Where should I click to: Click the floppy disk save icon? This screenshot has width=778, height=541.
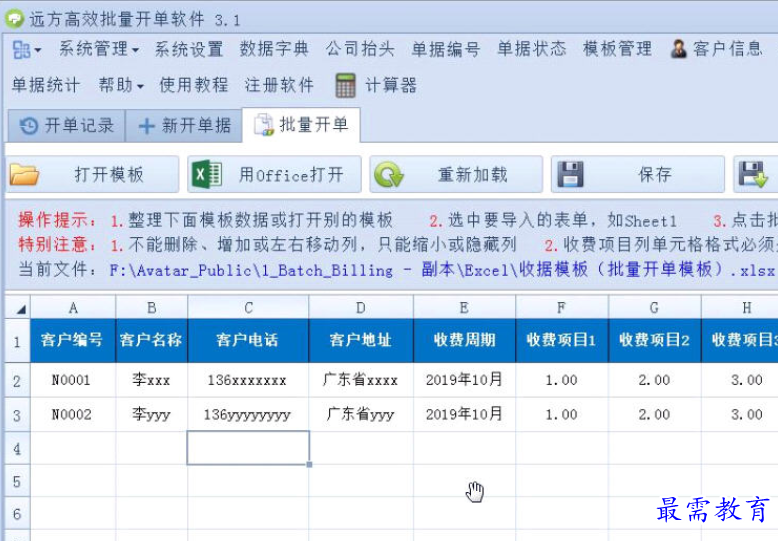point(571,174)
